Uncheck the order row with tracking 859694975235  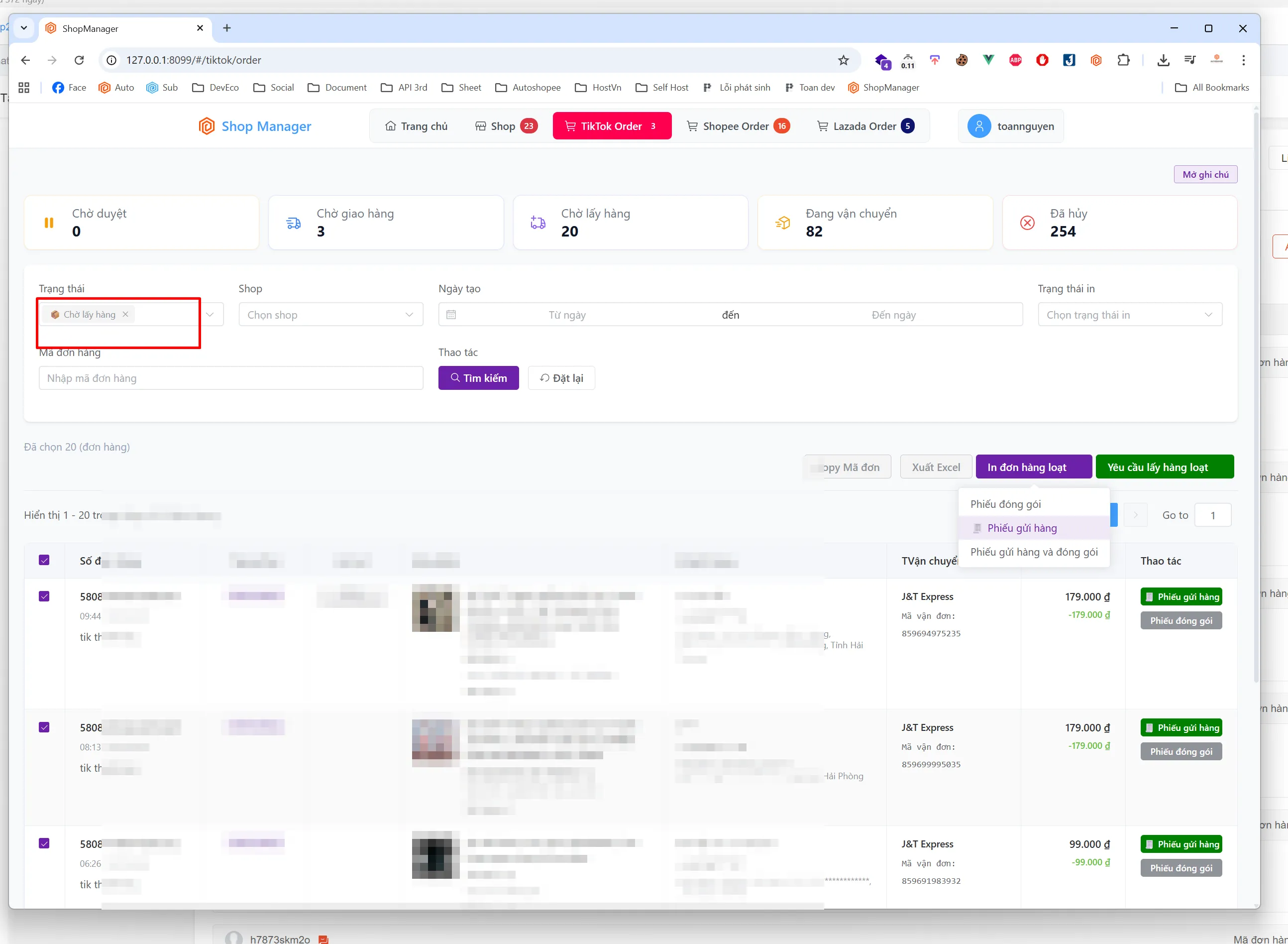[44, 596]
